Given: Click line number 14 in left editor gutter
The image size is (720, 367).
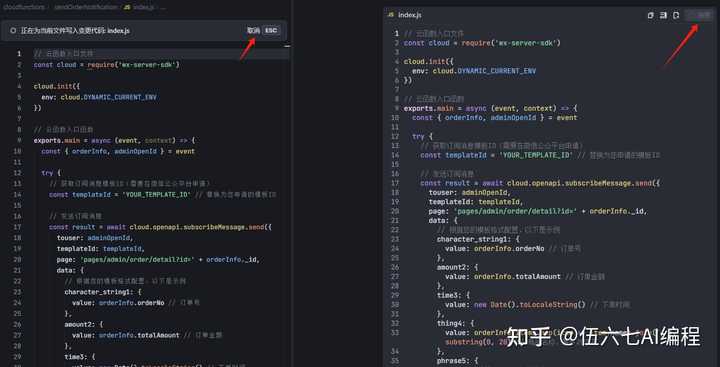Looking at the screenshot, I should coord(17,194).
